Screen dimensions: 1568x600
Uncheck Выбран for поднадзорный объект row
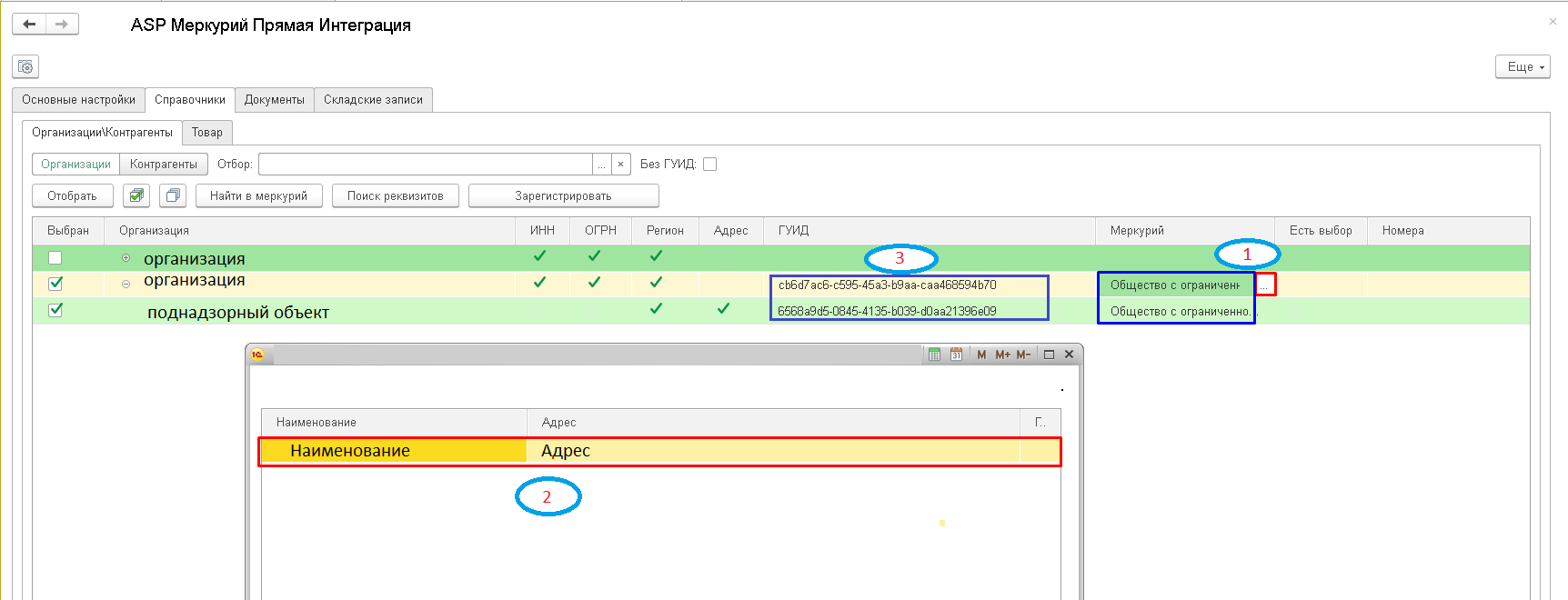(x=55, y=310)
